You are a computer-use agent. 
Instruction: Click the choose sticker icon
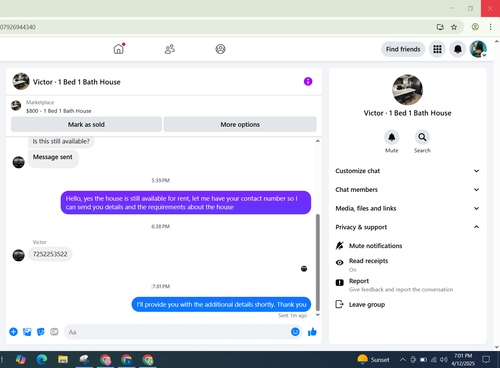click(41, 332)
